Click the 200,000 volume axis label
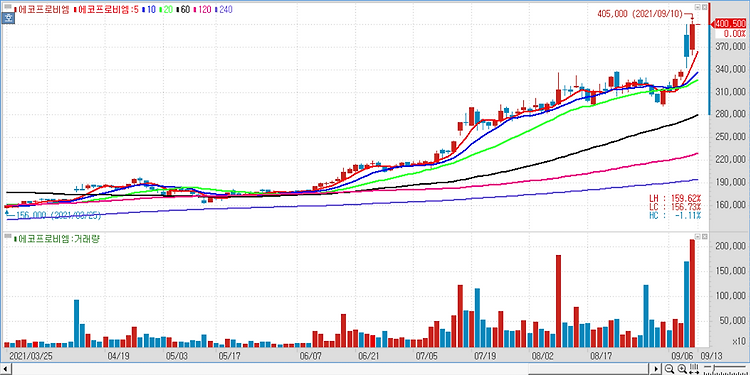The width and height of the screenshot is (750, 375). pos(731,246)
